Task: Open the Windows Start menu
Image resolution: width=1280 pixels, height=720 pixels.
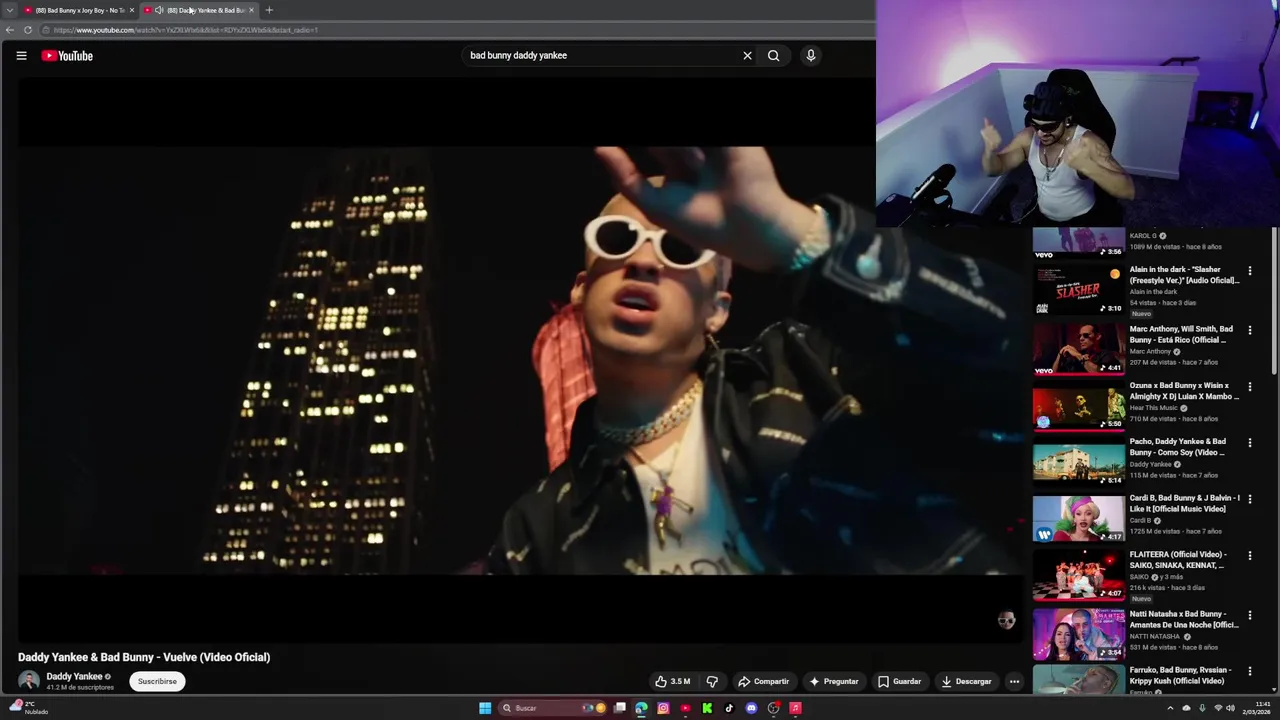Action: pyautogui.click(x=485, y=708)
